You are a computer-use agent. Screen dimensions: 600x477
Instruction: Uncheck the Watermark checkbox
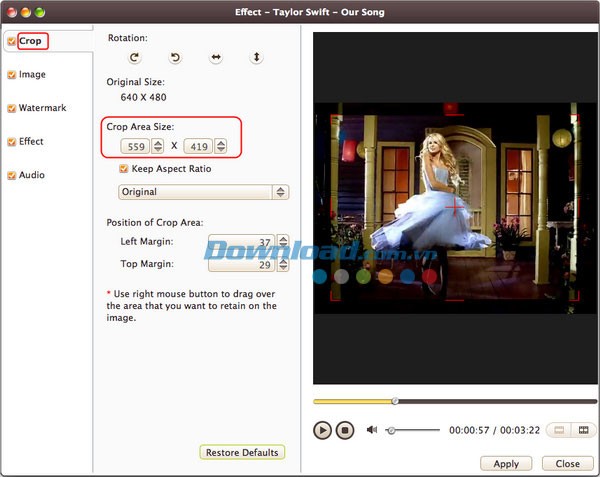(11, 108)
